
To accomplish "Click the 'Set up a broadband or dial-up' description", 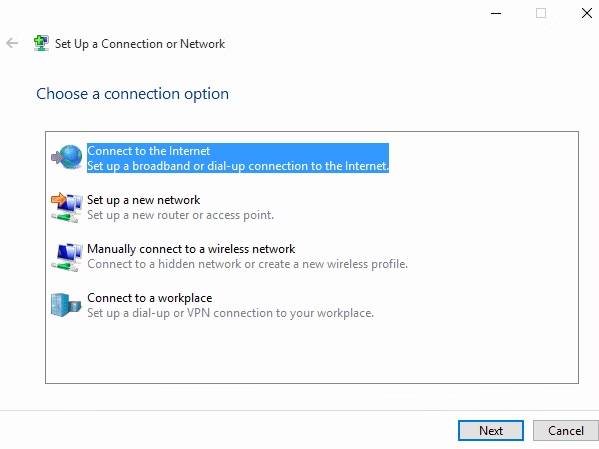I will pyautogui.click(x=238, y=166).
